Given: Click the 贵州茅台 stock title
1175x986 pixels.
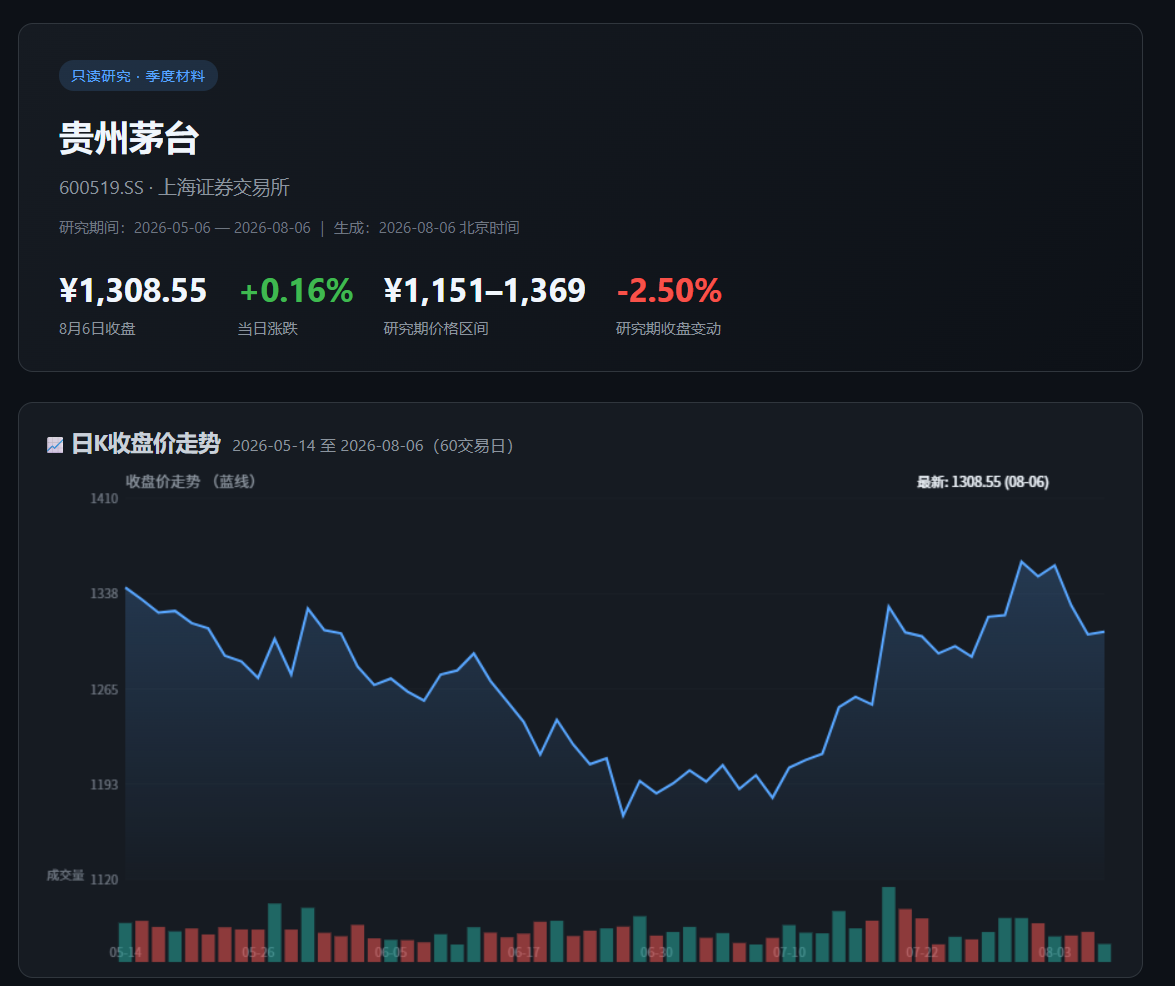Looking at the screenshot, I should coord(129,139).
